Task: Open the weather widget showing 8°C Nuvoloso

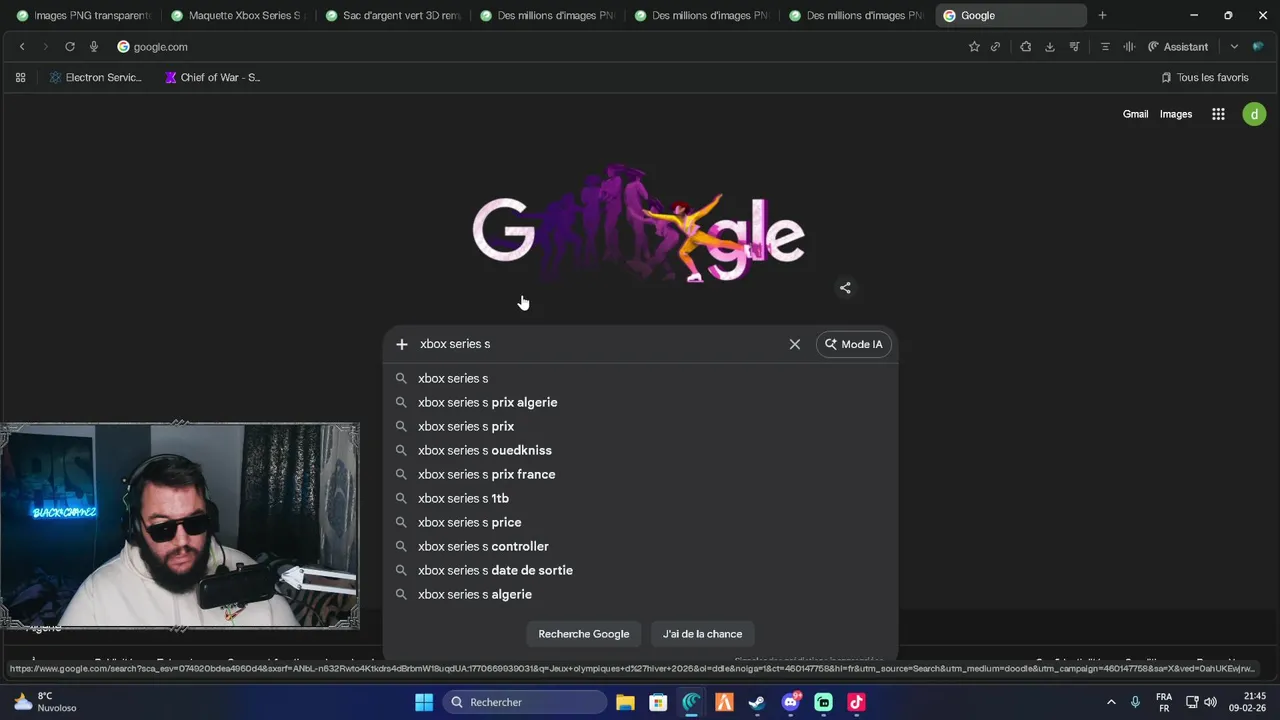Action: click(x=44, y=702)
